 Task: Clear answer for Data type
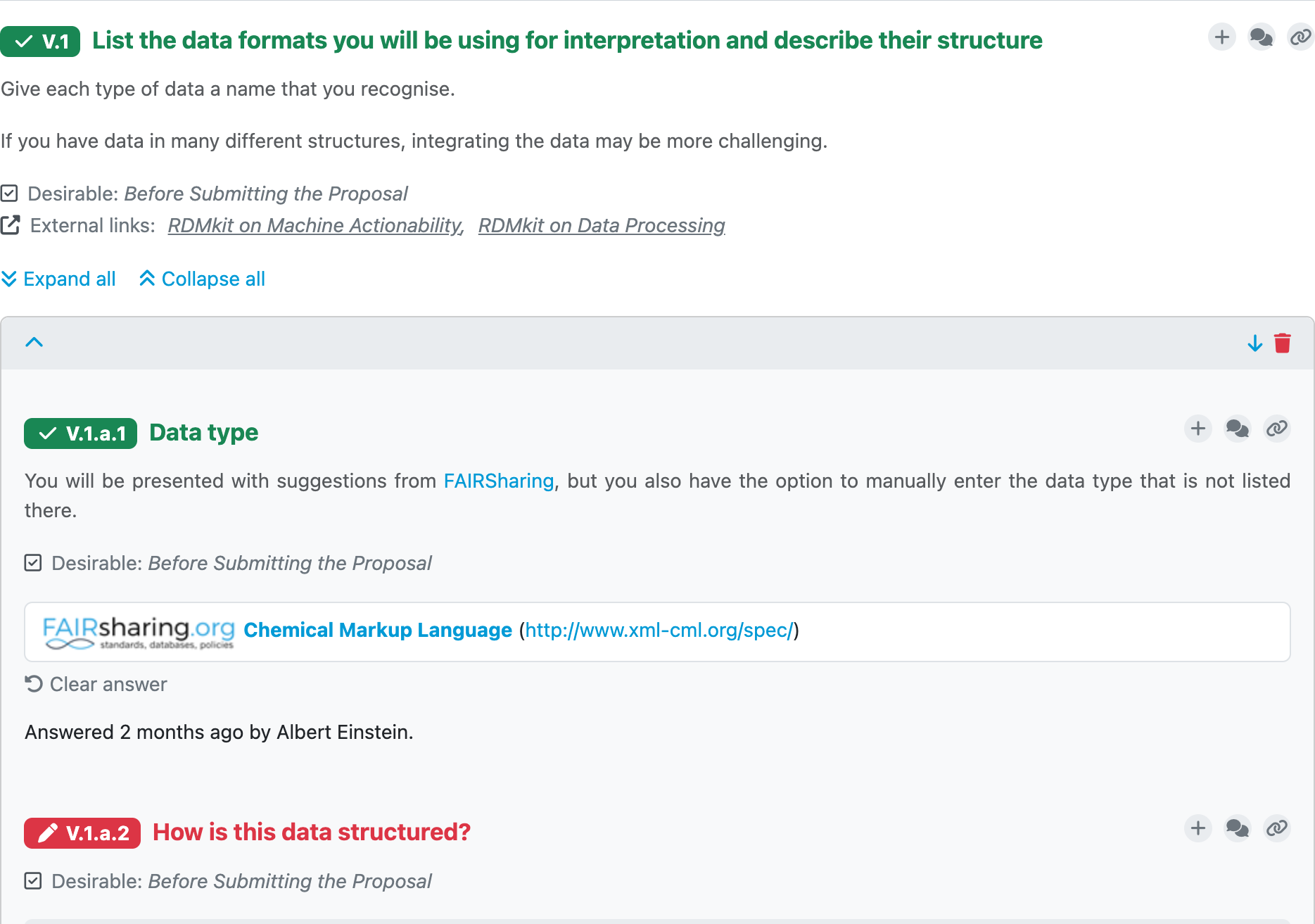pos(96,684)
